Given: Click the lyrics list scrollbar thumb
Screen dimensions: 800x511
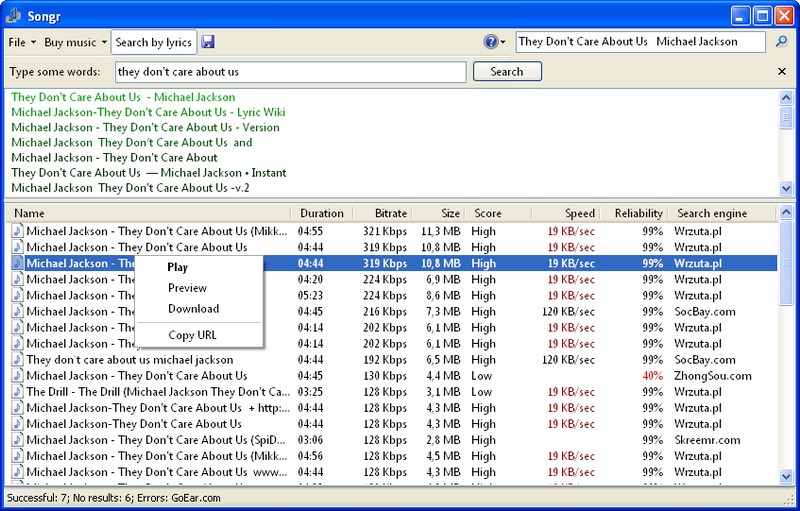Looking at the screenshot, I should coord(786,117).
